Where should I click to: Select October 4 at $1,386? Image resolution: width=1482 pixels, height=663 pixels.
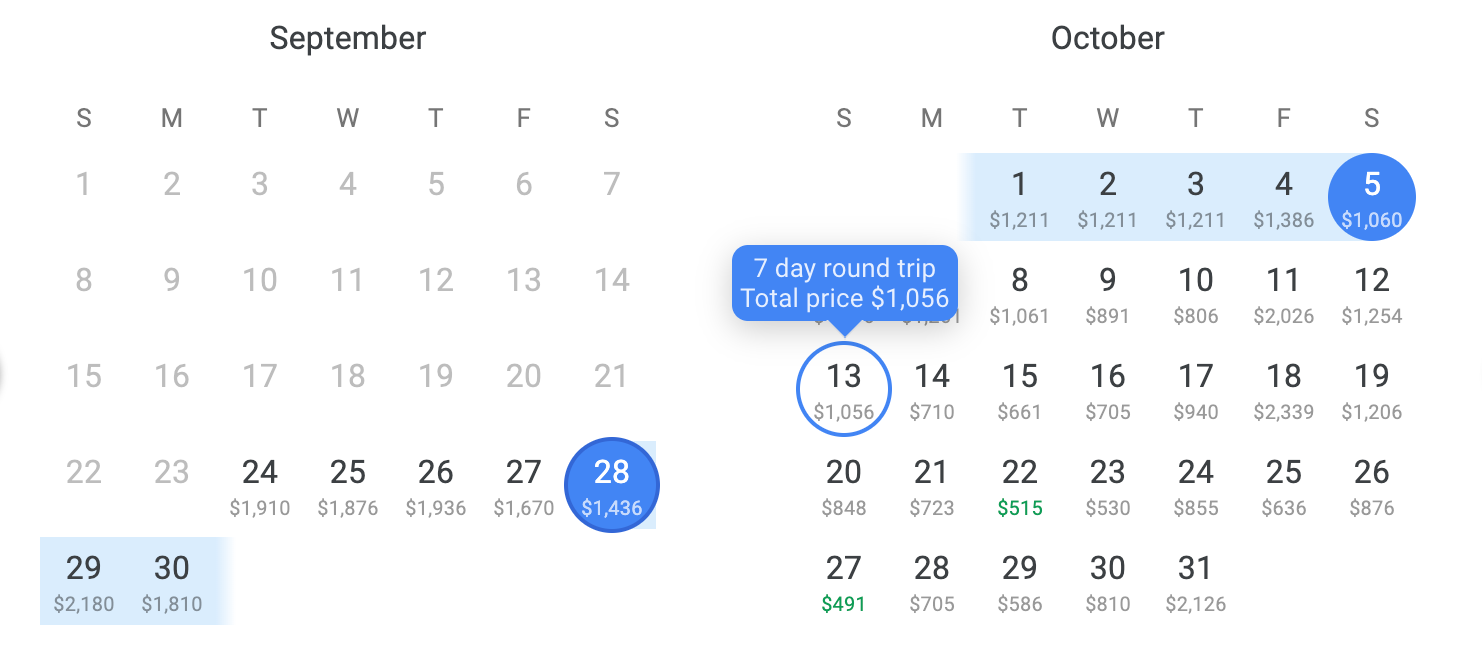pyautogui.click(x=1284, y=197)
